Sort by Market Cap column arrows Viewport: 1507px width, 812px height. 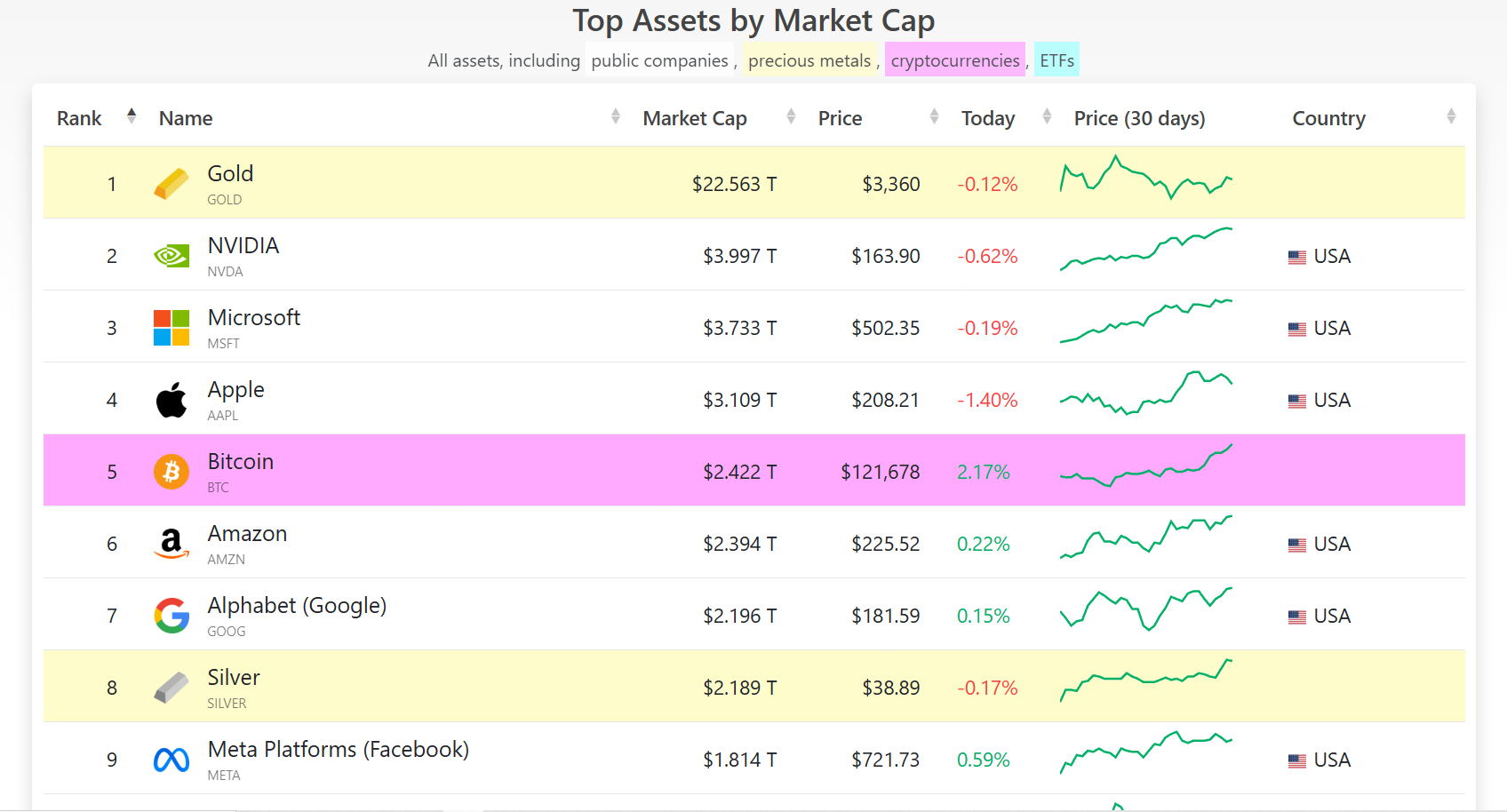pos(791,116)
